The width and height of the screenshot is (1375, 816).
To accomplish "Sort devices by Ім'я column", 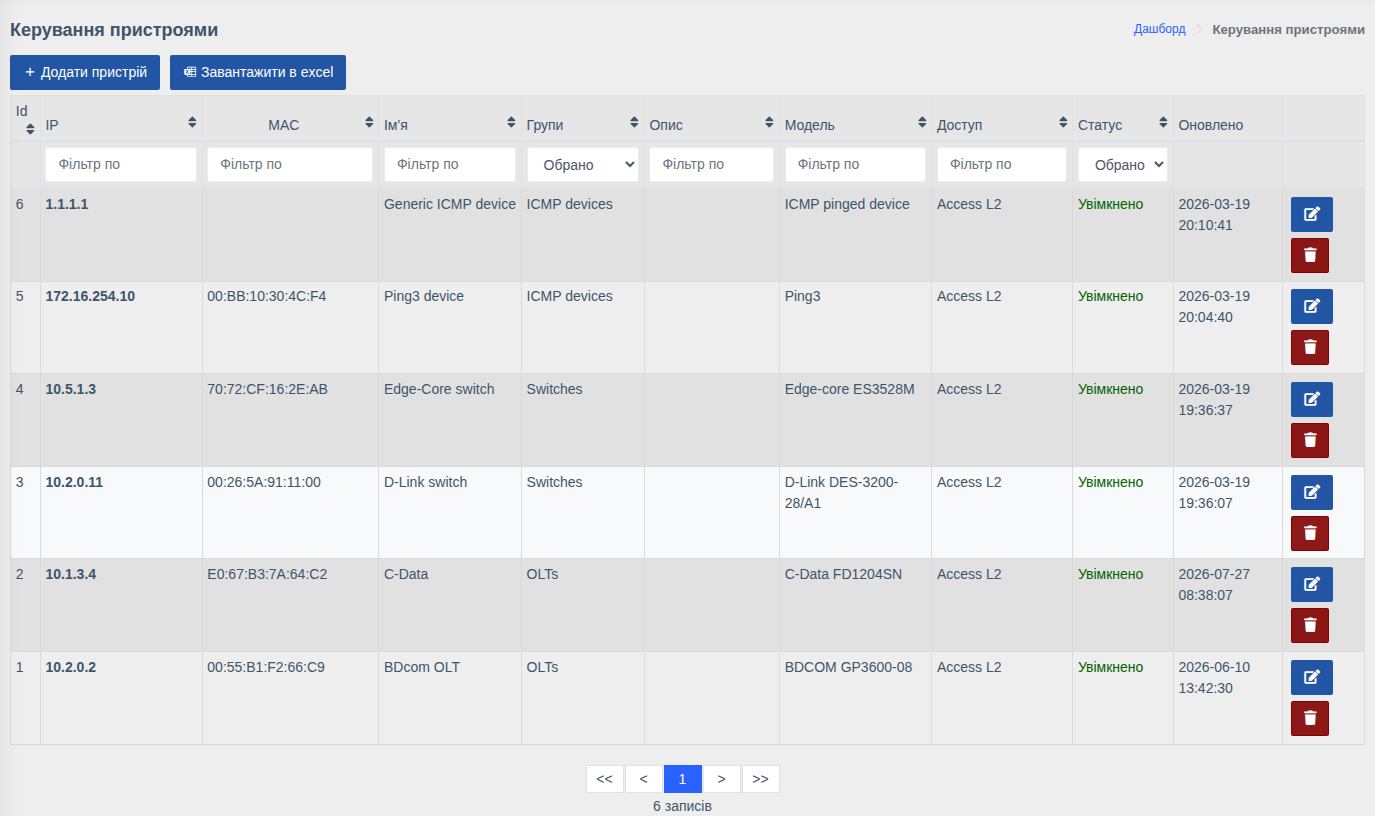I will coord(512,122).
